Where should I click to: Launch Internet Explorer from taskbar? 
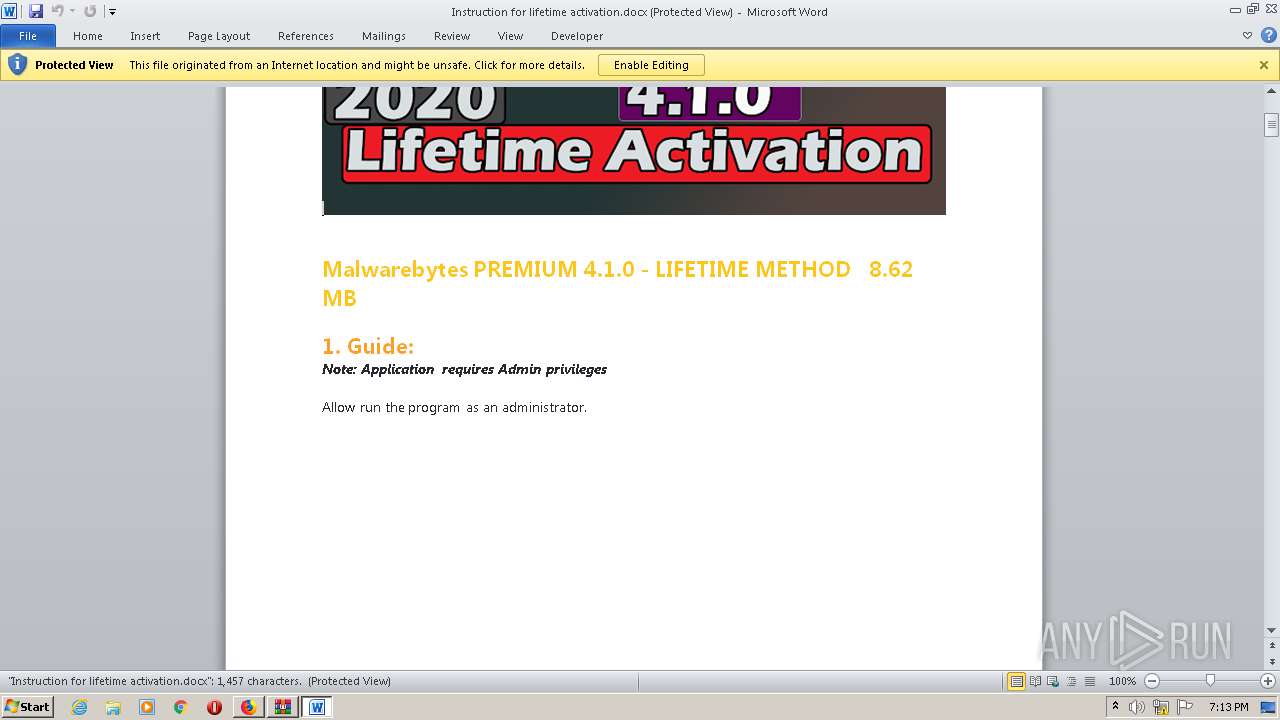pyautogui.click(x=79, y=707)
